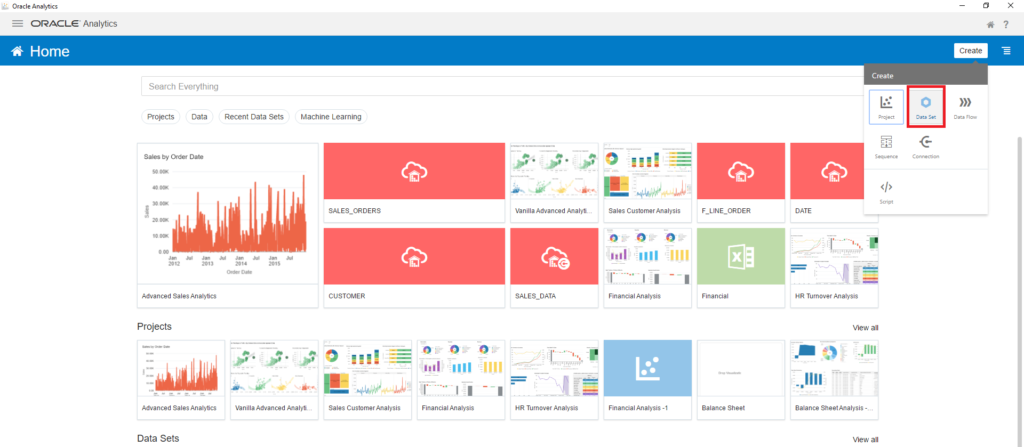Filter by Data chip
This screenshot has width=1024, height=447.
coord(199,117)
